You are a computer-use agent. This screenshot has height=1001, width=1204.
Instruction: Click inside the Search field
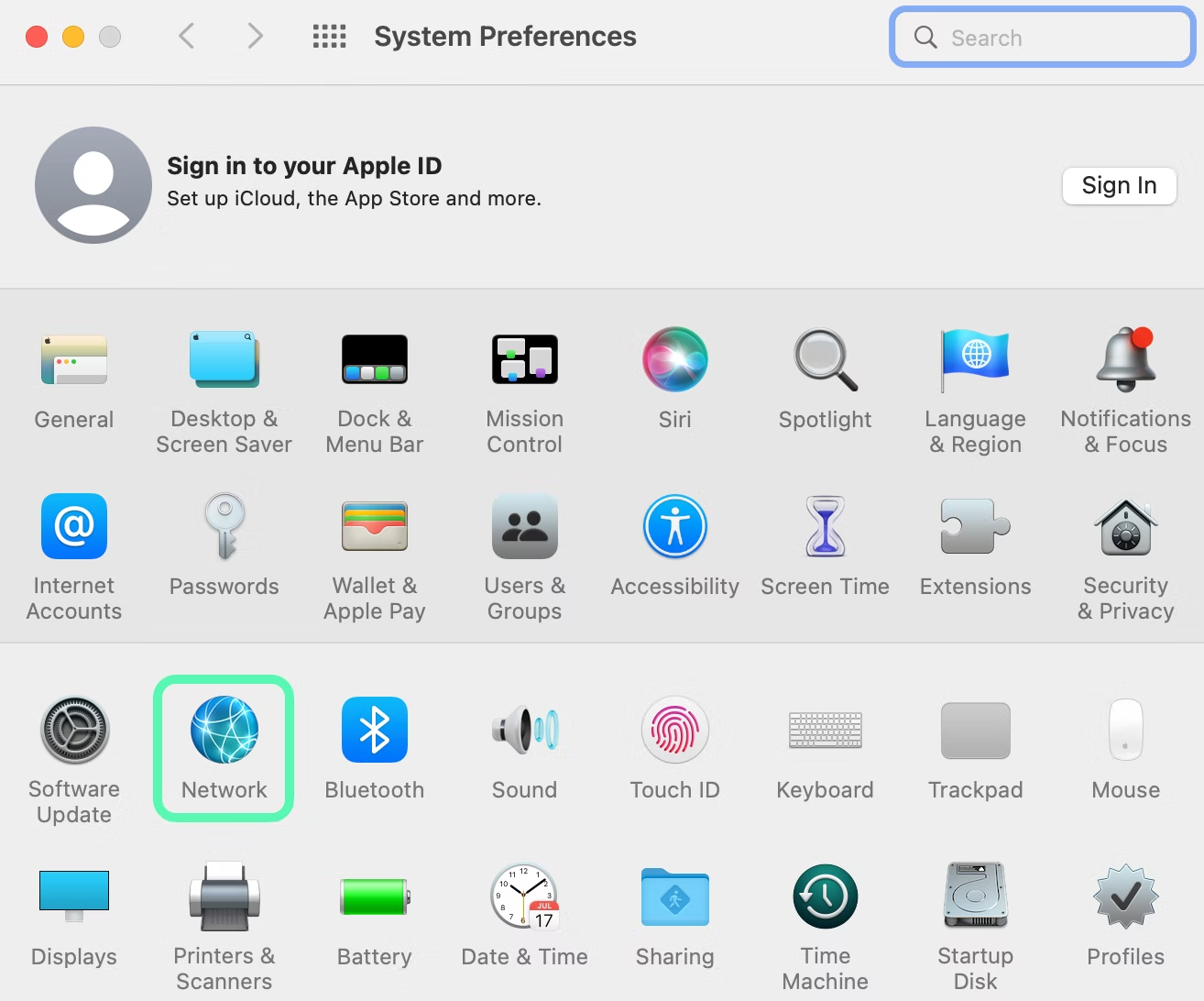coord(1040,38)
